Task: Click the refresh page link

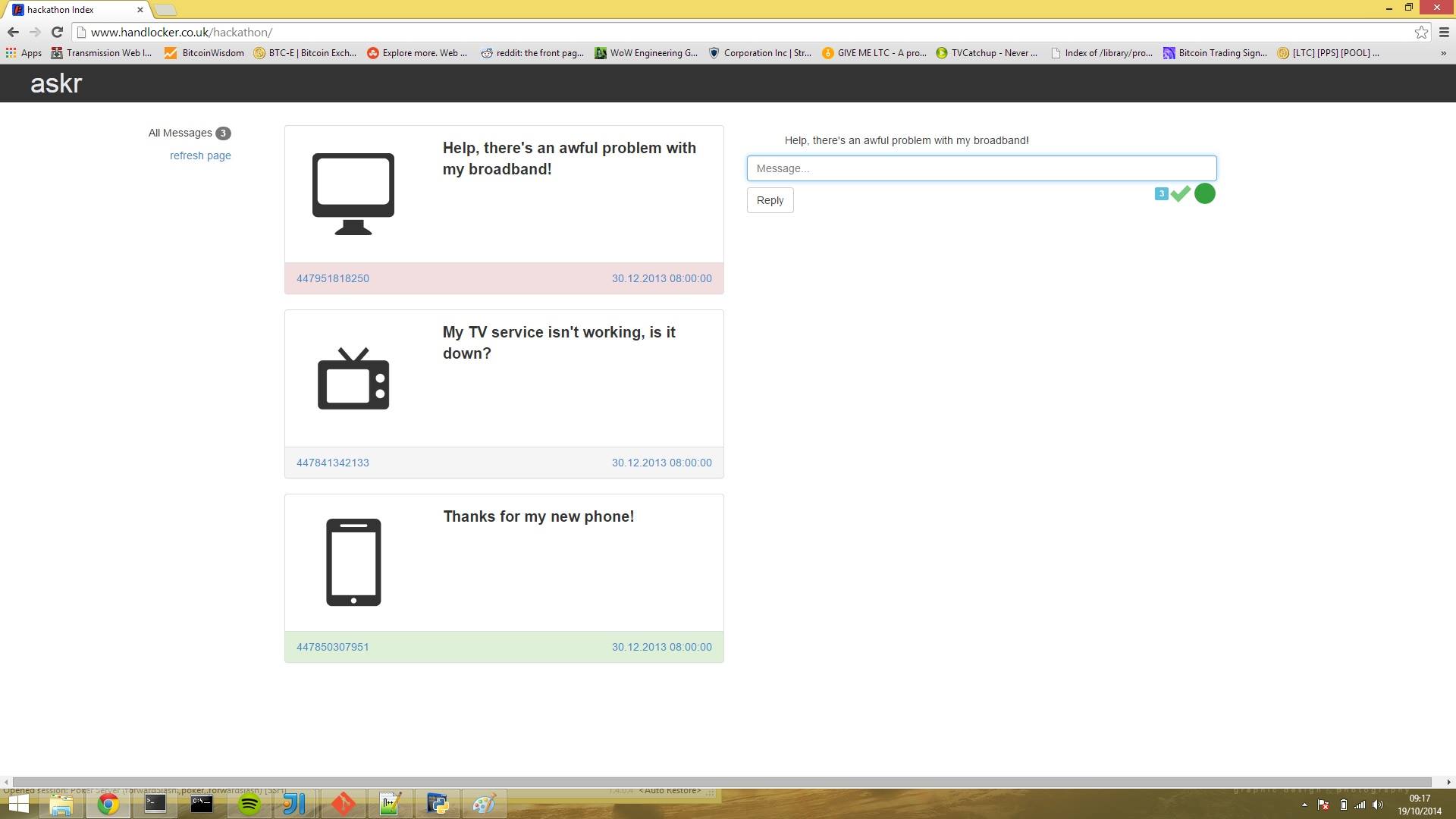Action: 200,155
